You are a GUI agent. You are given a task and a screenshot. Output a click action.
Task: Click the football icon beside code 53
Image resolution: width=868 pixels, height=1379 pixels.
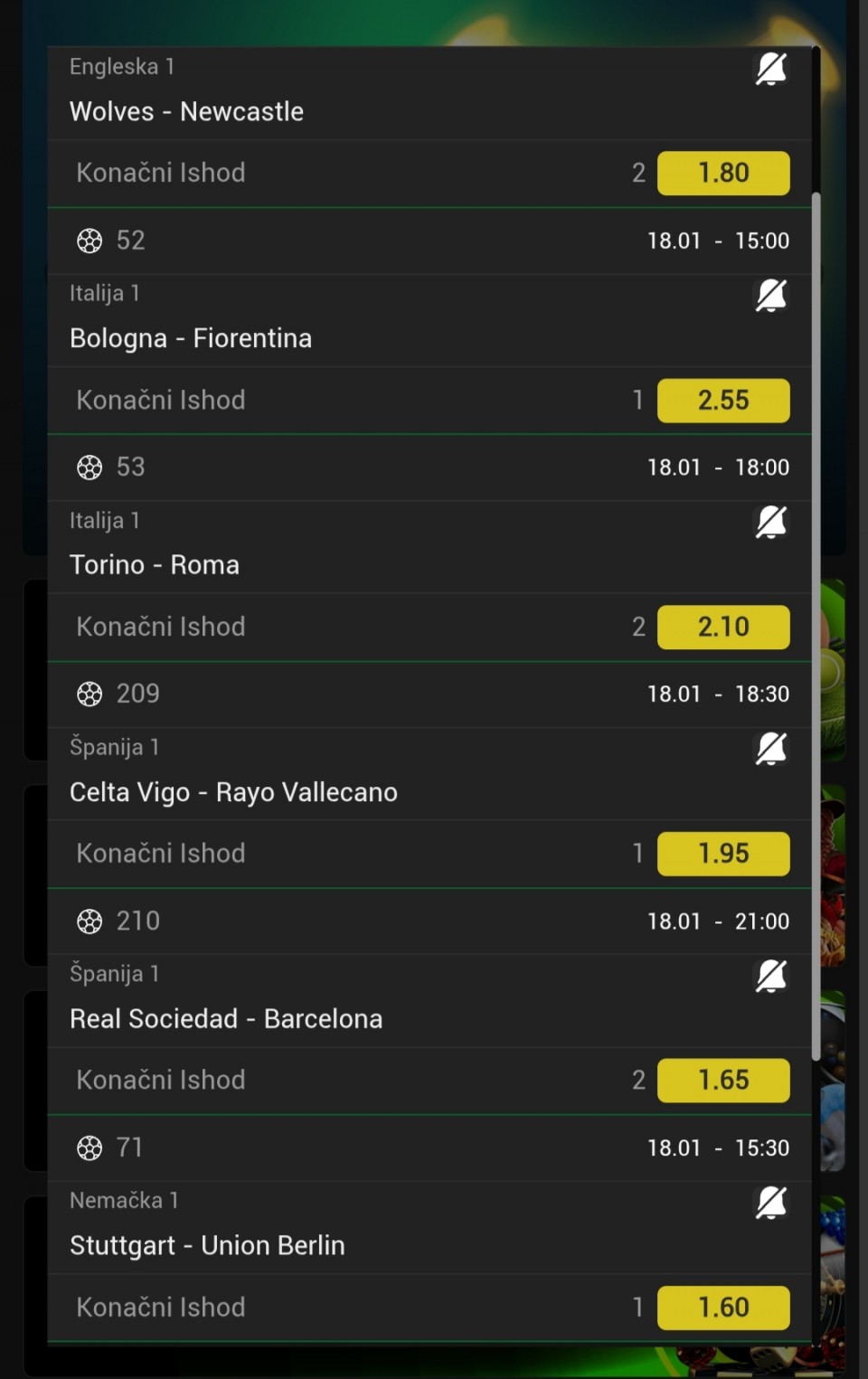[x=90, y=468]
